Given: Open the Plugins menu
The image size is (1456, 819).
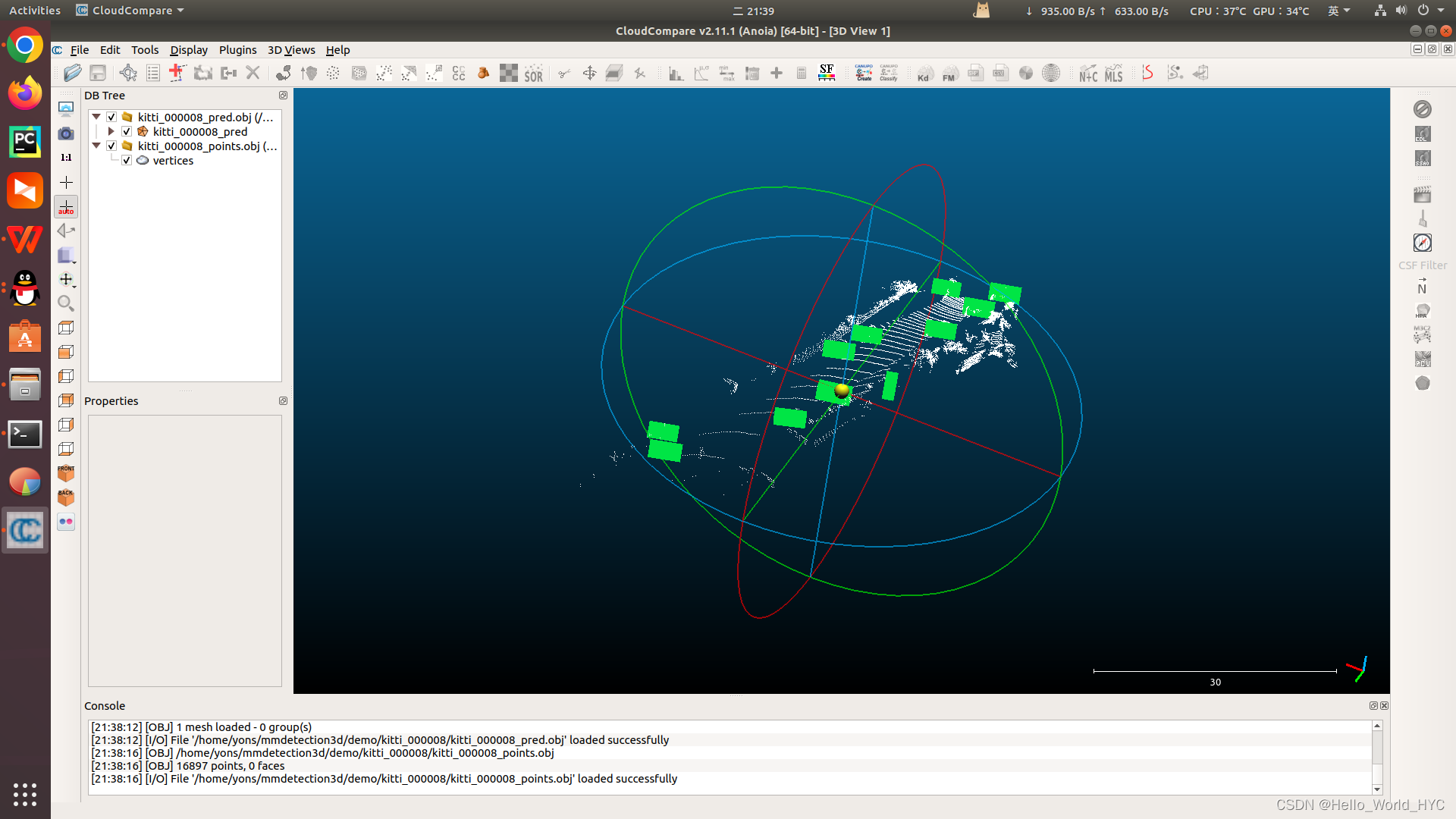Looking at the screenshot, I should [x=237, y=50].
